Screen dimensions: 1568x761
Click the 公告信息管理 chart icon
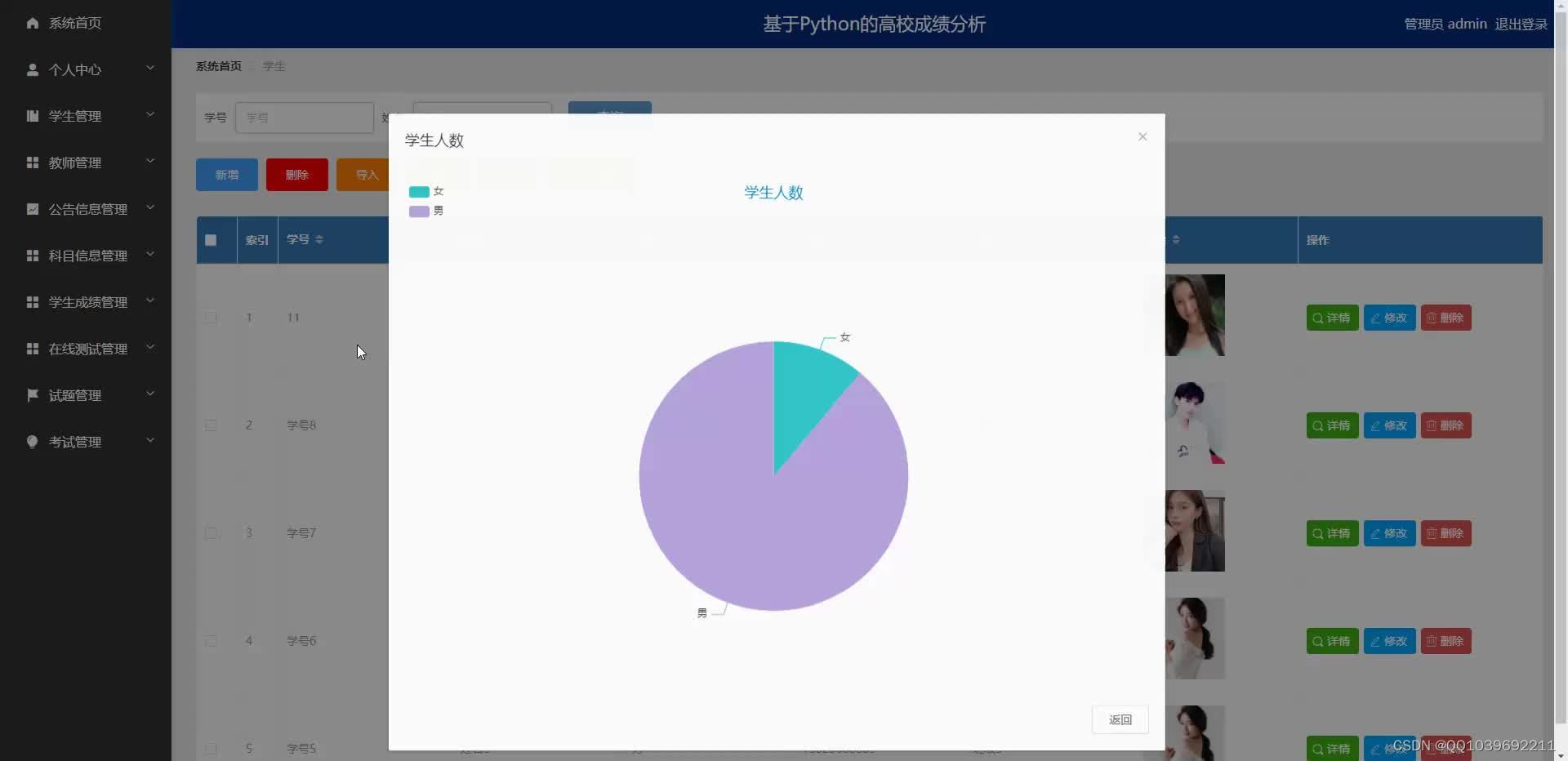point(33,209)
